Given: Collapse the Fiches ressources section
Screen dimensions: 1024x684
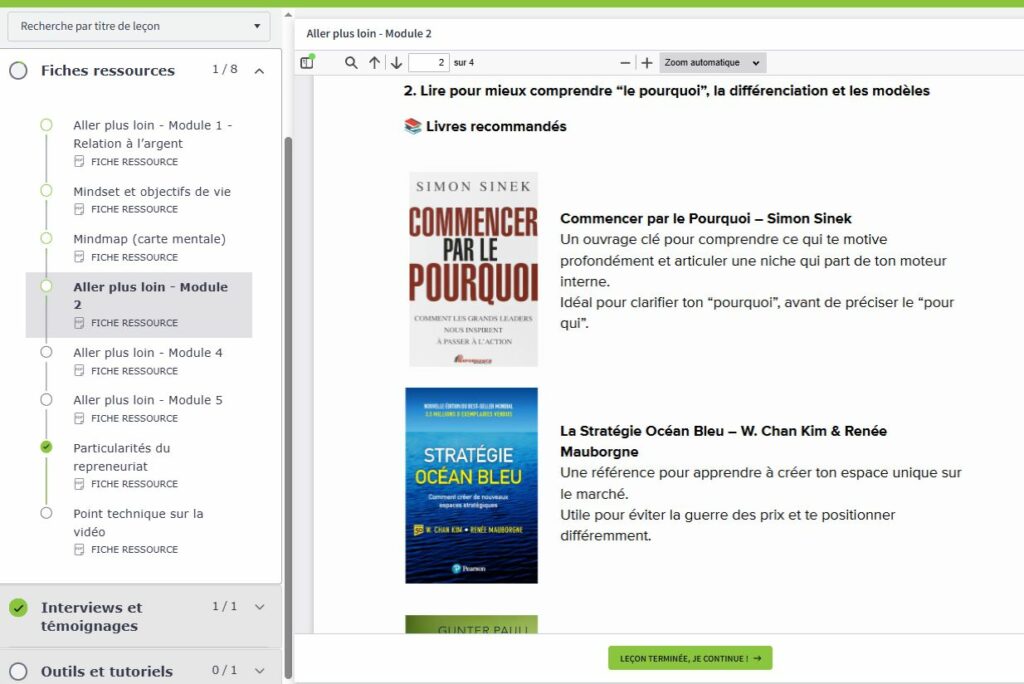Looking at the screenshot, I should pos(259,71).
